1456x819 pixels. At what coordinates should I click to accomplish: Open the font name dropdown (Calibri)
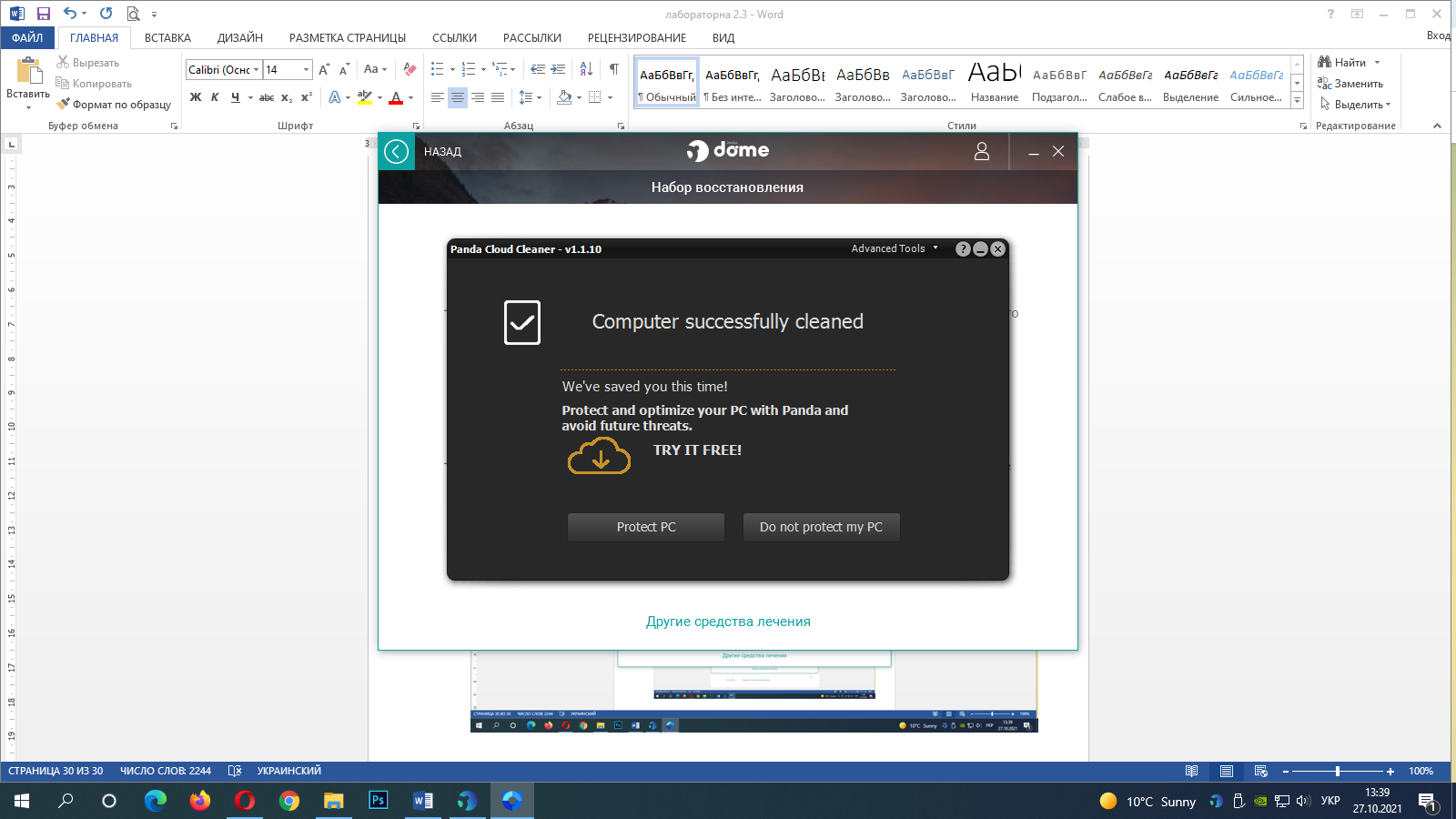[256, 70]
